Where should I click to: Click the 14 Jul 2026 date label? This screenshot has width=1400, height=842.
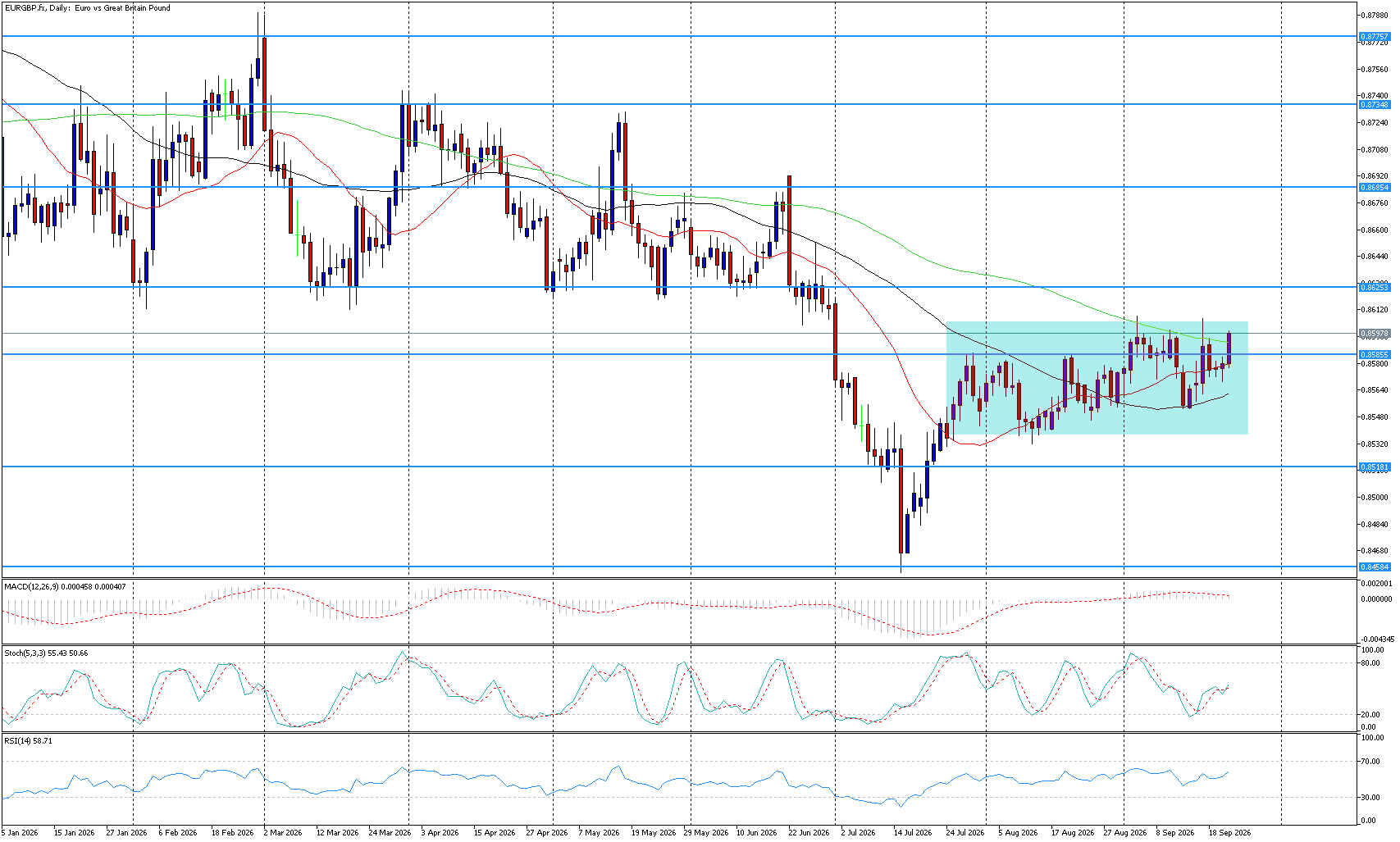coord(913,832)
